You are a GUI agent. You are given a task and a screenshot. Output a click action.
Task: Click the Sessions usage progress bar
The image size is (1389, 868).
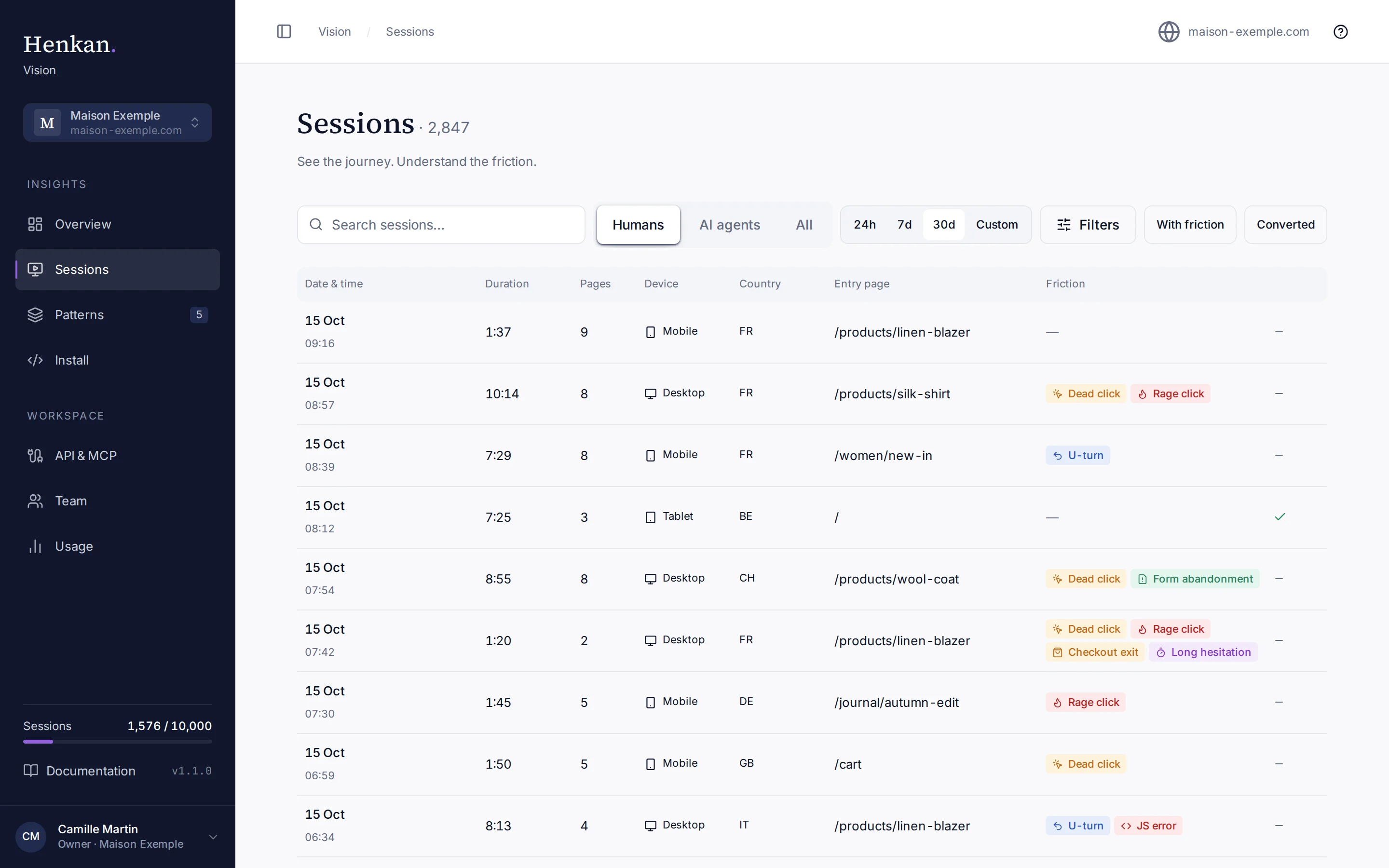click(x=117, y=742)
